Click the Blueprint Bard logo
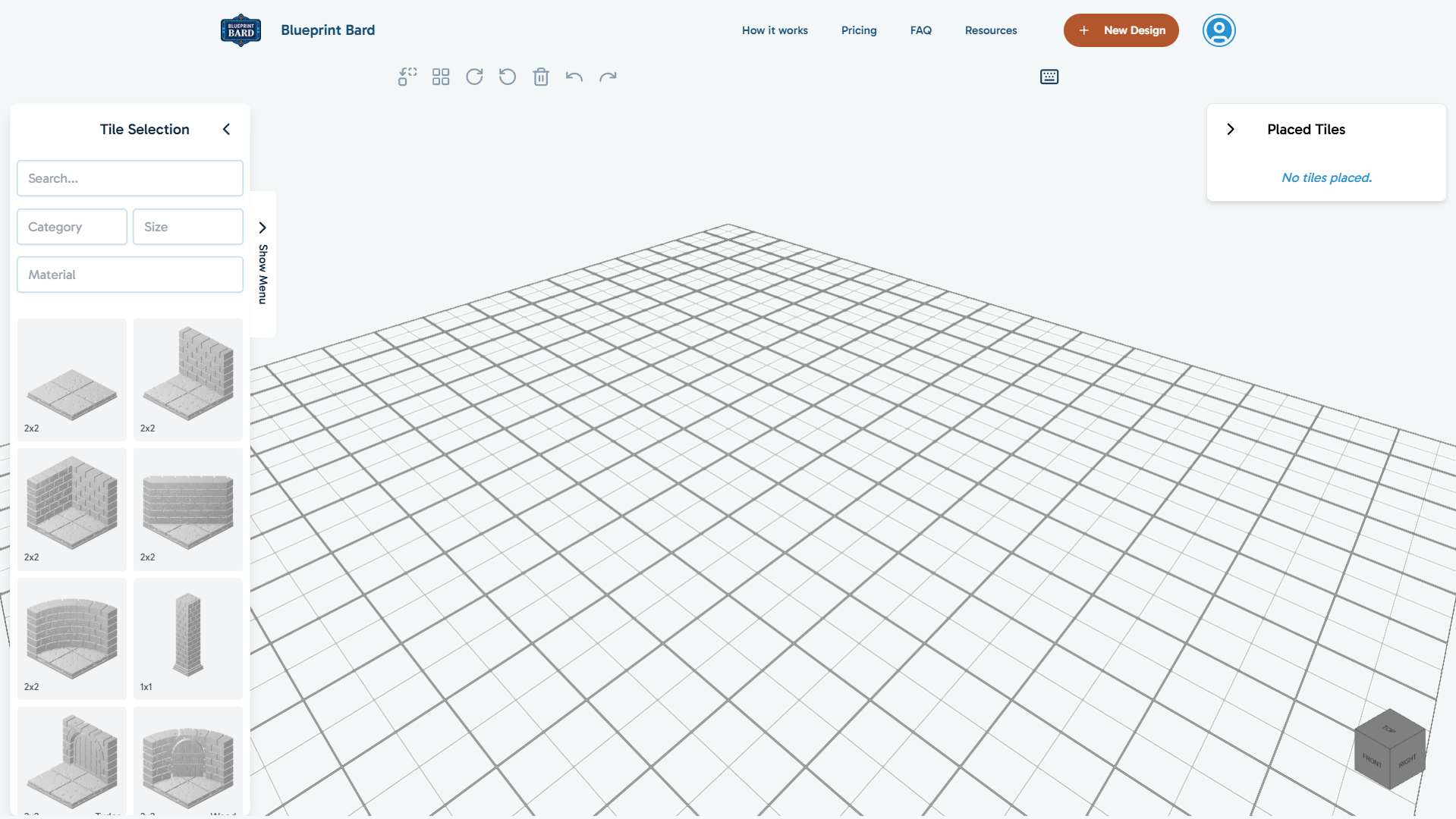 tap(241, 30)
